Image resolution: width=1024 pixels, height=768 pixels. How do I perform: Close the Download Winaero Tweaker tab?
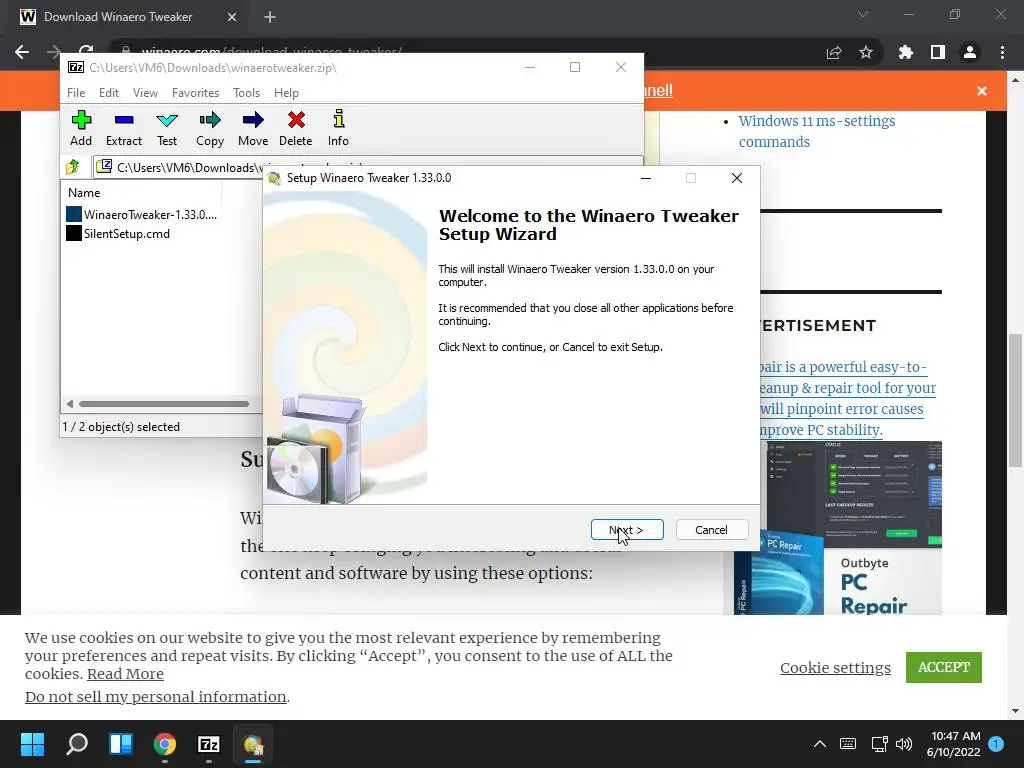(232, 17)
